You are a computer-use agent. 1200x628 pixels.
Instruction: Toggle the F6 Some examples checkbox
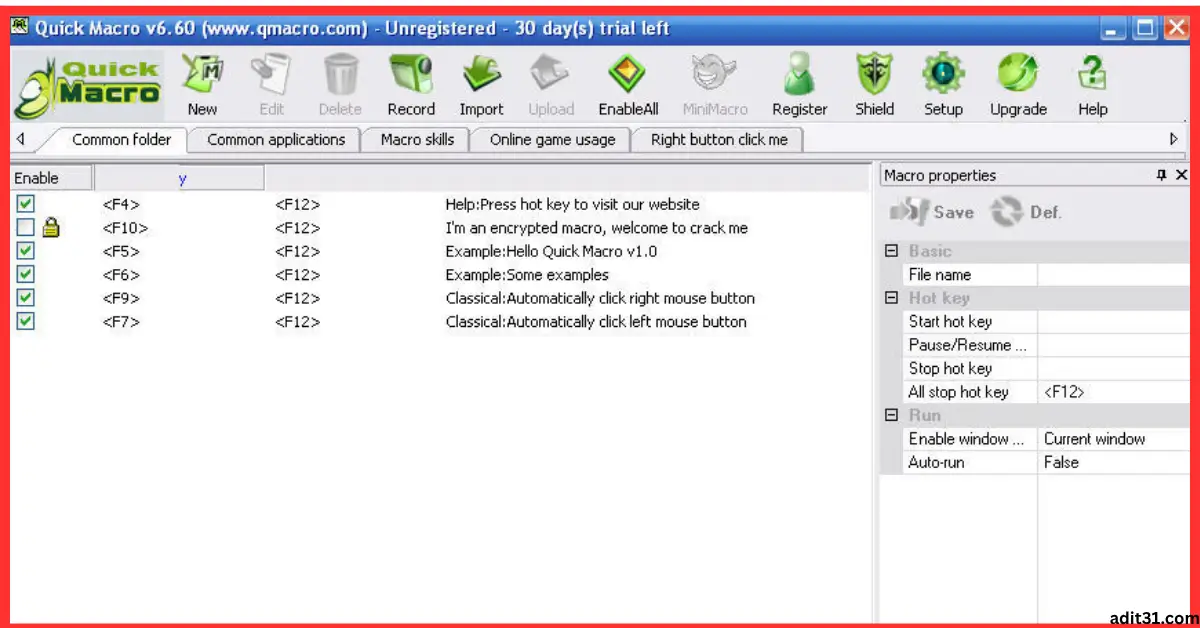tap(26, 274)
